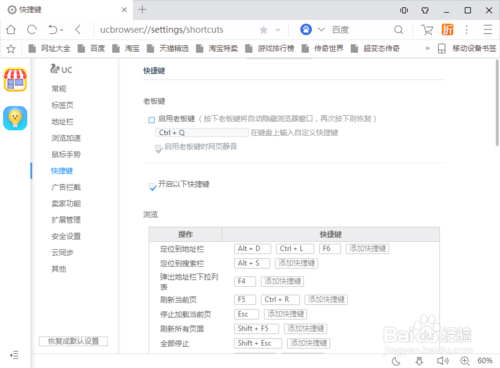
Task: Click 恢复成默认设置 restore defaults button
Action: (x=73, y=341)
